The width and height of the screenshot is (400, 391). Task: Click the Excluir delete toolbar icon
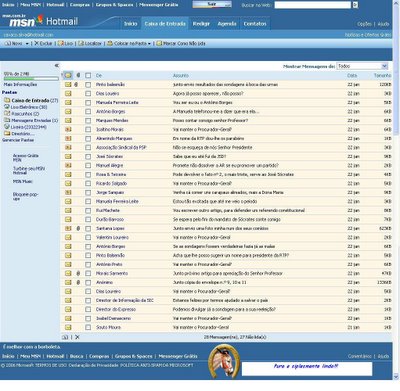pyautogui.click(x=37, y=44)
